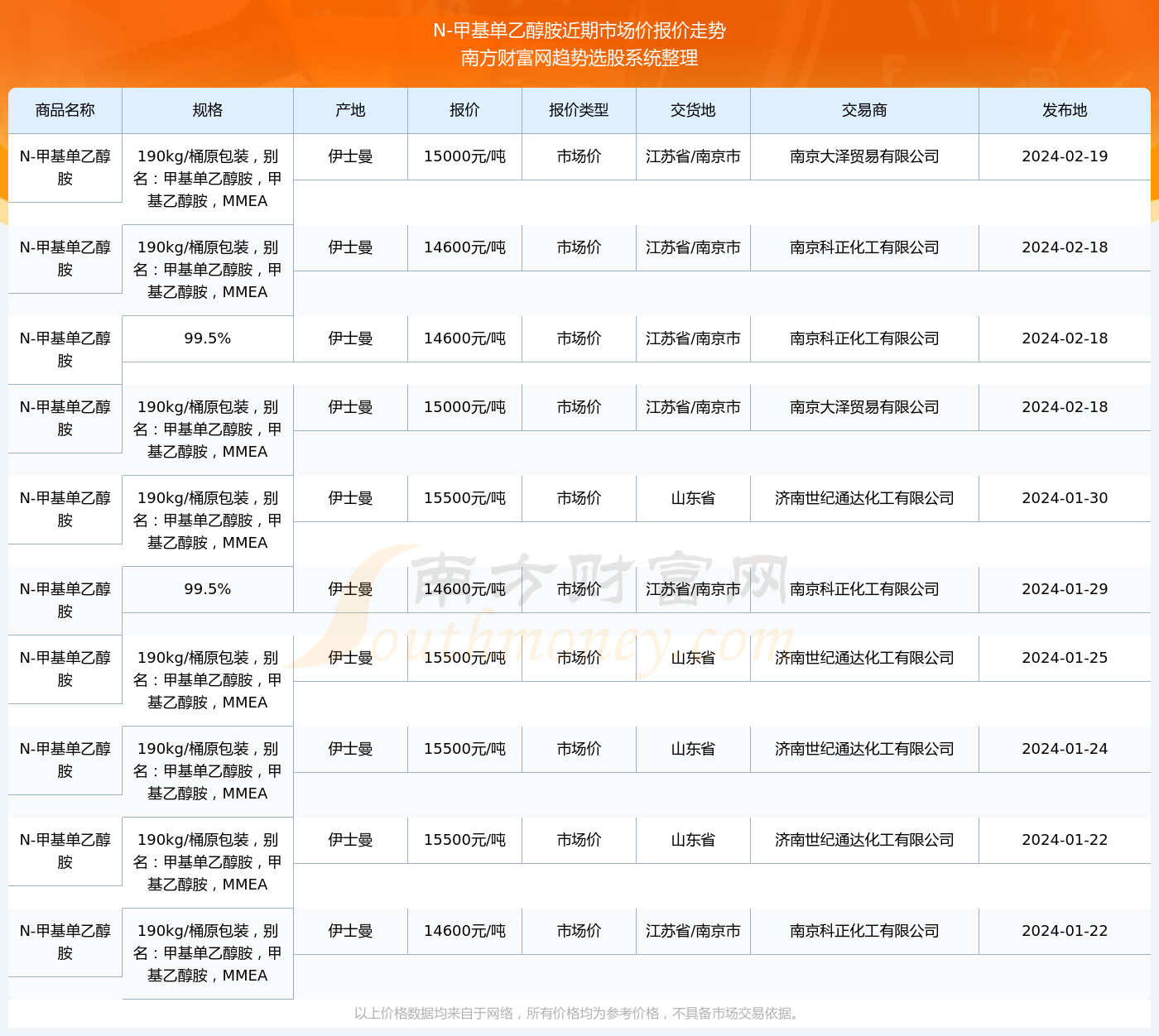Select the 190kg/桶 spec in the 2024-01-24 row
1159x1036 pixels.
(208, 771)
